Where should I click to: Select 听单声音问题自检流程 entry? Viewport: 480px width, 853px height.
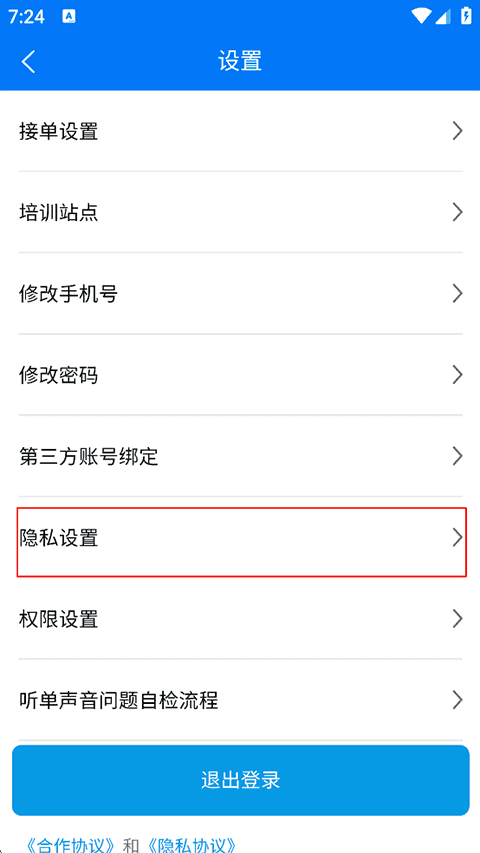point(241,700)
